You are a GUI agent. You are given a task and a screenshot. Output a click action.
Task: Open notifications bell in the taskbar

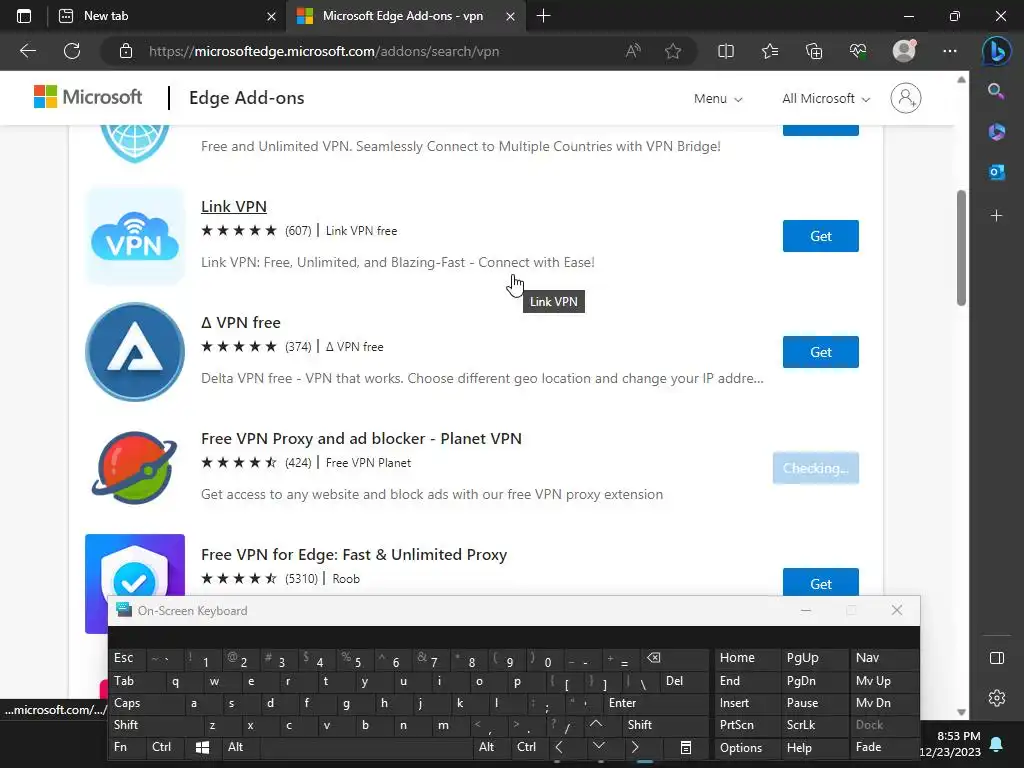[996, 744]
